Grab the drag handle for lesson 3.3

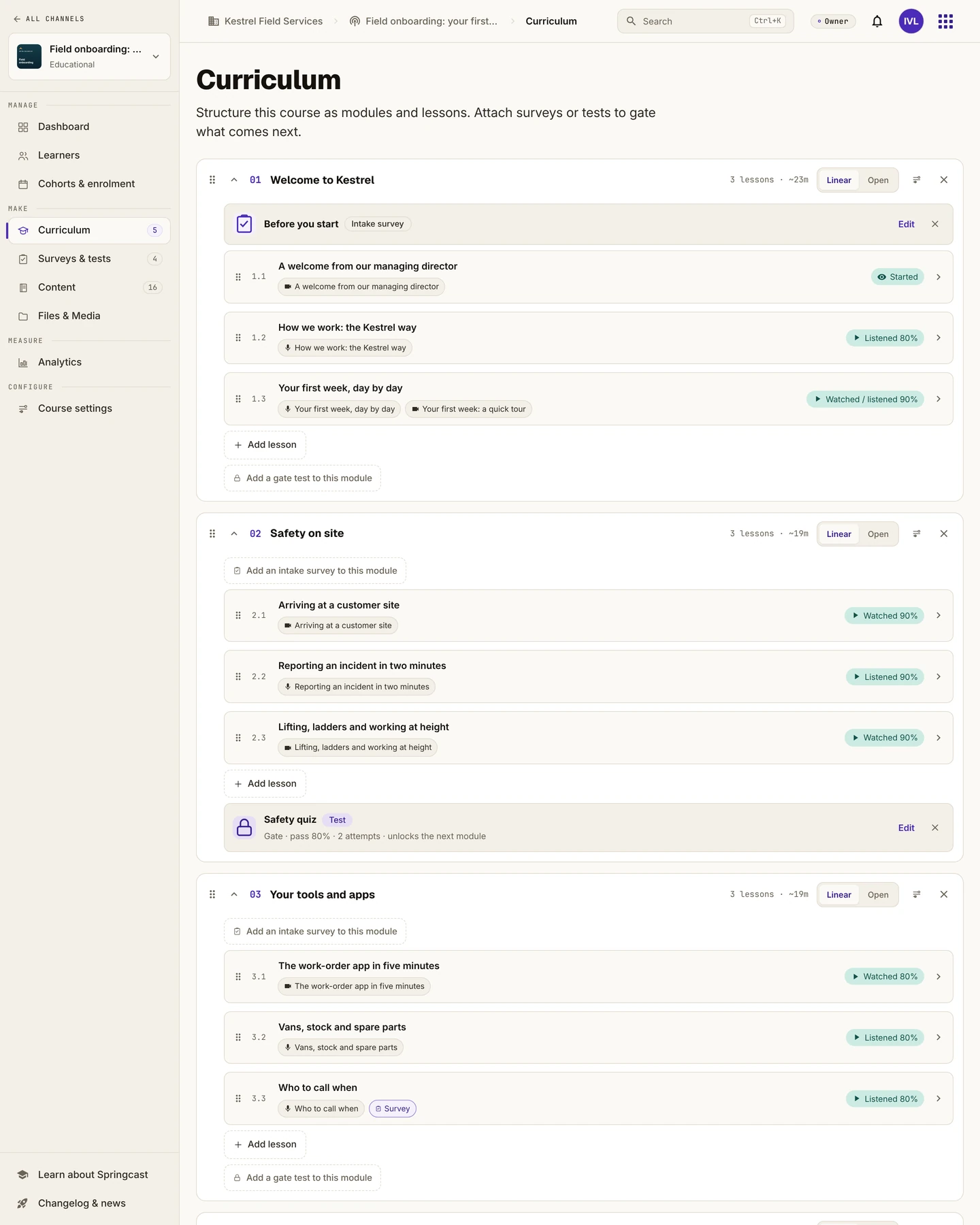pyautogui.click(x=238, y=1098)
